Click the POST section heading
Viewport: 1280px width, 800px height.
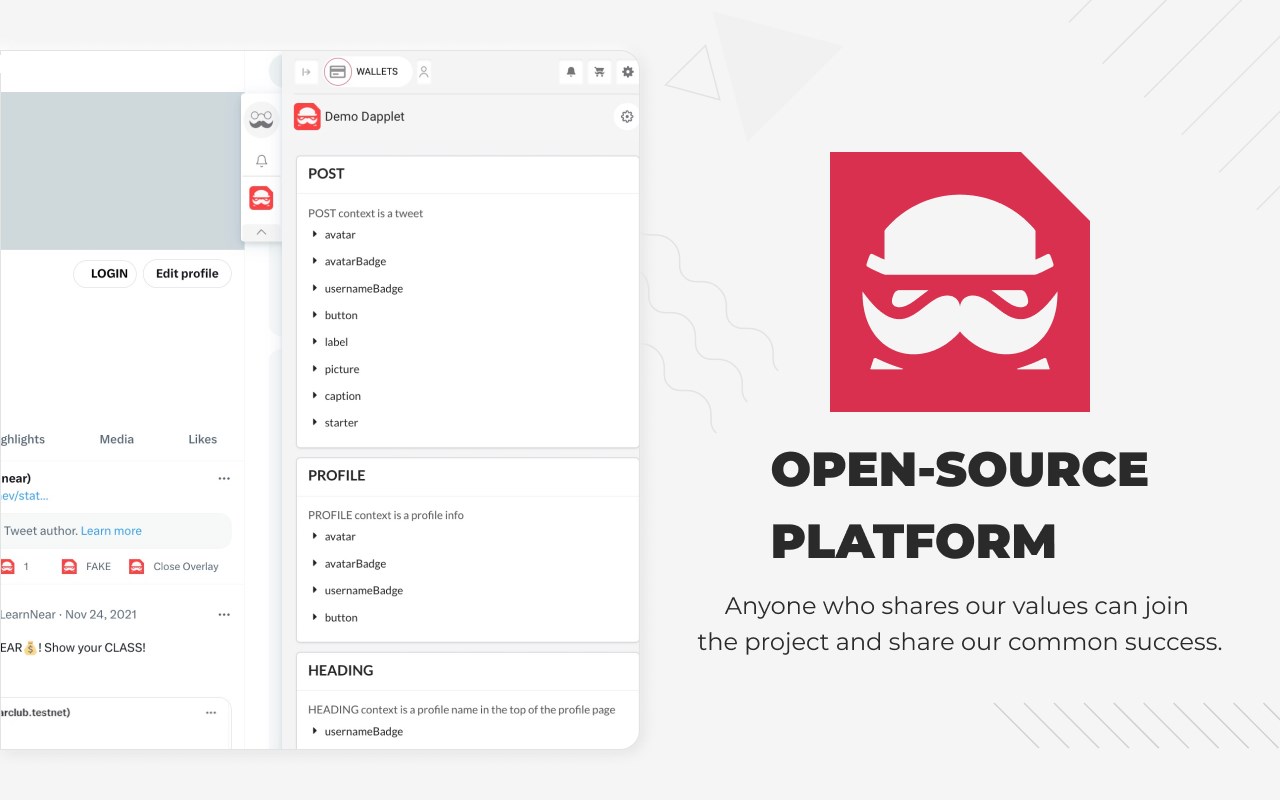(x=326, y=174)
